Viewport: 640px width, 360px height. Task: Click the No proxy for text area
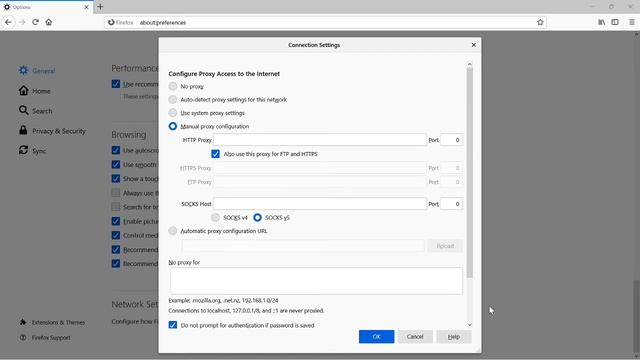coord(316,281)
